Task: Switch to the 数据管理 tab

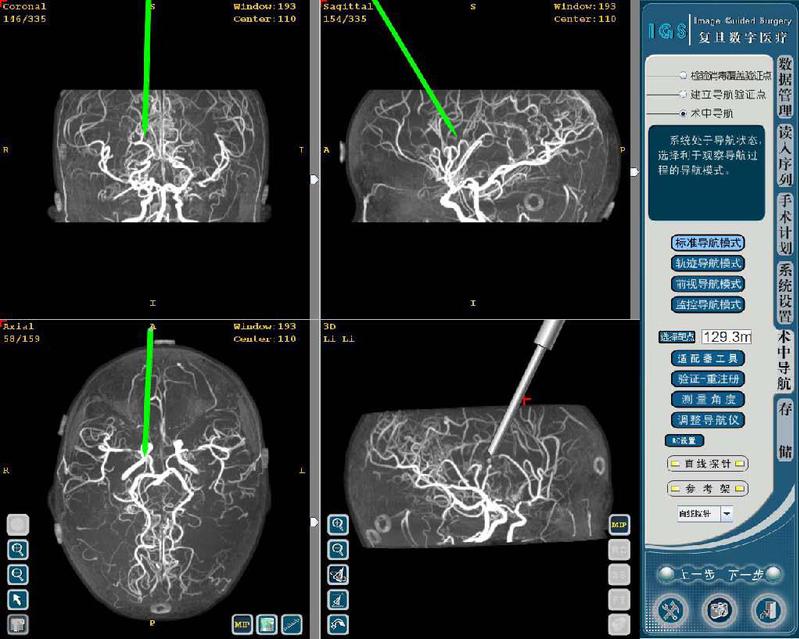Action: [785, 85]
